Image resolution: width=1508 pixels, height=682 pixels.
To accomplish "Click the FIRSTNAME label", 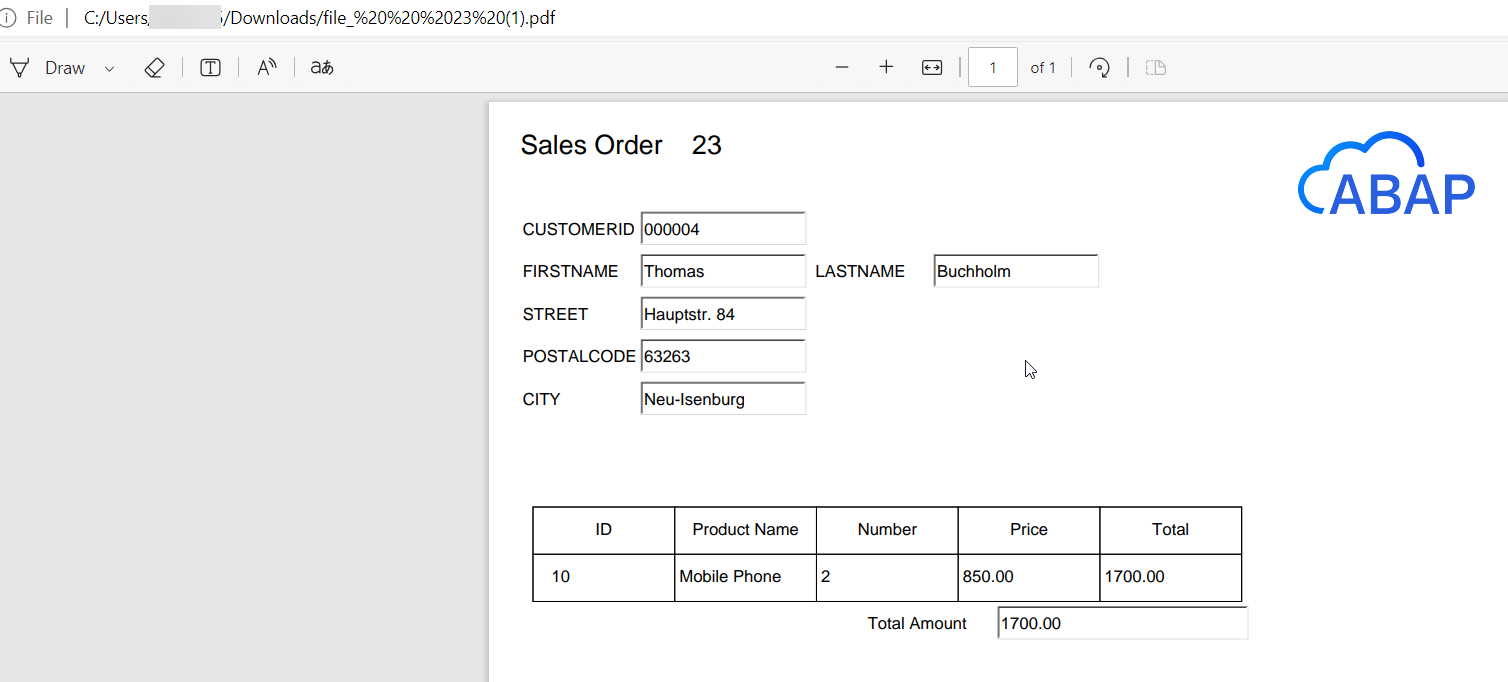I will click(571, 272).
